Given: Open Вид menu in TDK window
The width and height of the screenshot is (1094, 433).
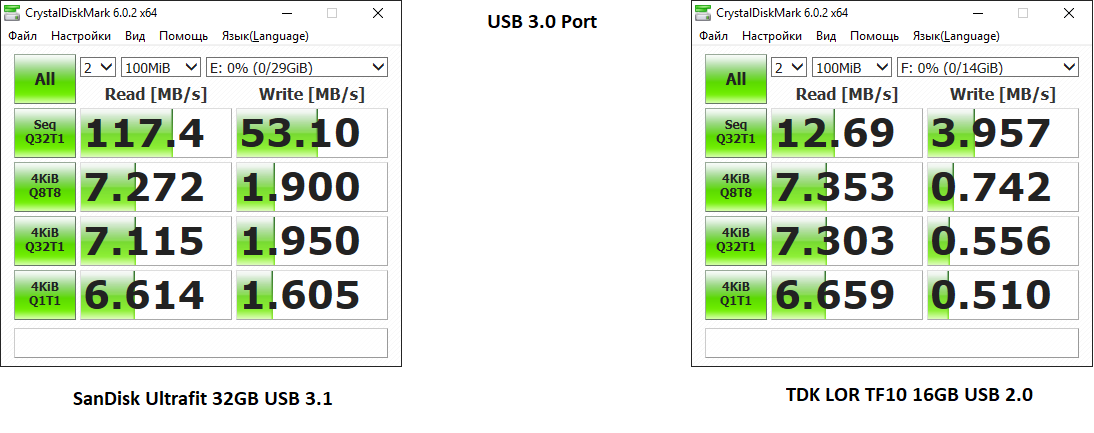Looking at the screenshot, I should (x=826, y=36).
